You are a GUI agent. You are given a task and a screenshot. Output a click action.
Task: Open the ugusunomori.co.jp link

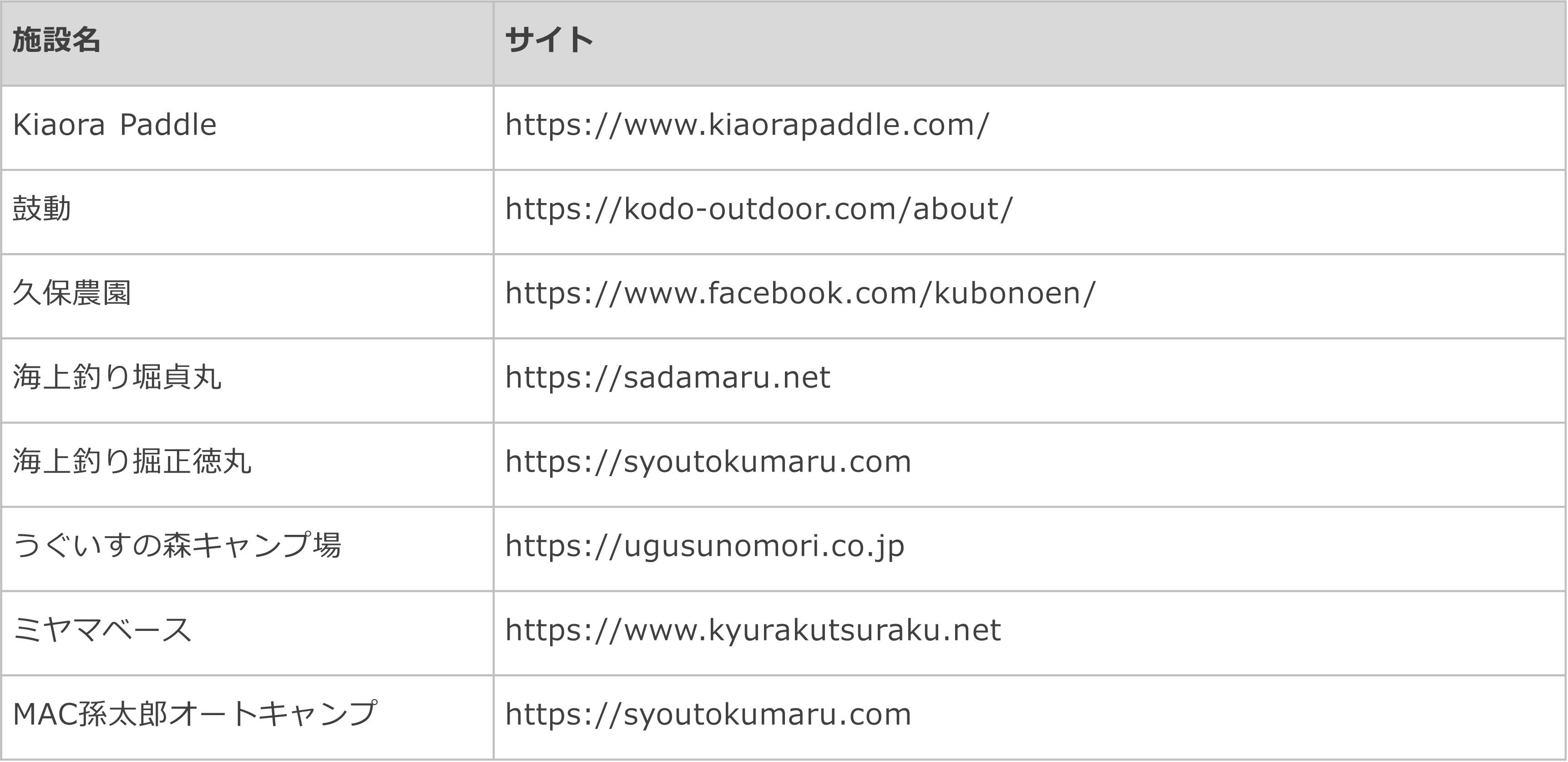(x=704, y=546)
